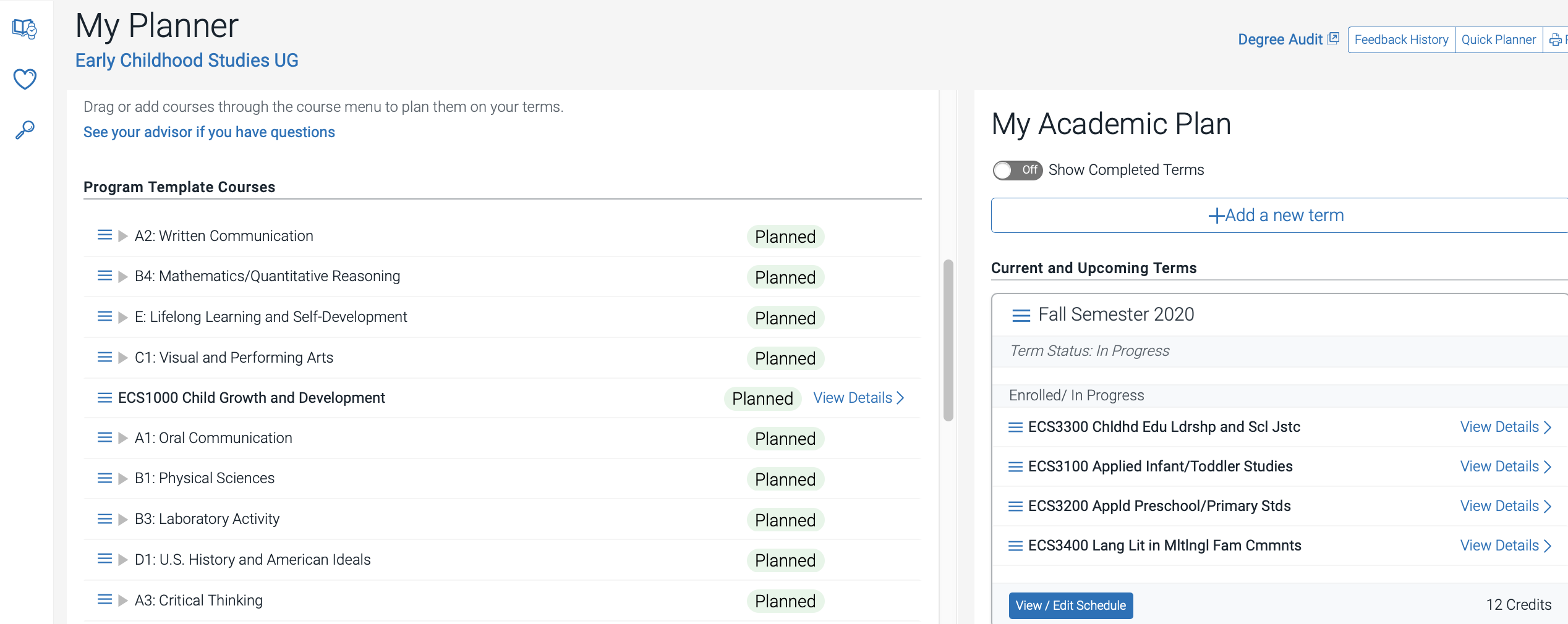Click drag handle for ECS3300 Chldhd Edu Ldrshp
Screen dimensions: 1568x624
pyautogui.click(x=1015, y=427)
